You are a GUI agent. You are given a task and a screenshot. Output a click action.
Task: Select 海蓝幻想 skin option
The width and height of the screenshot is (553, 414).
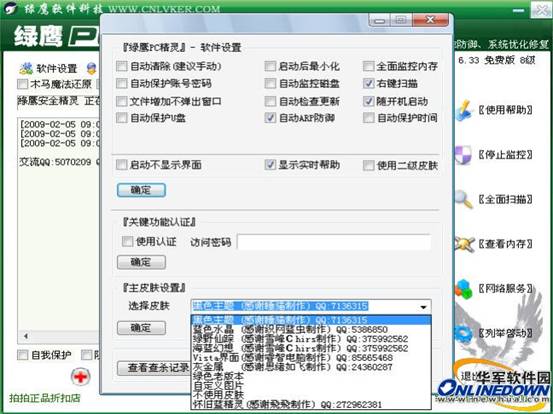(311, 348)
